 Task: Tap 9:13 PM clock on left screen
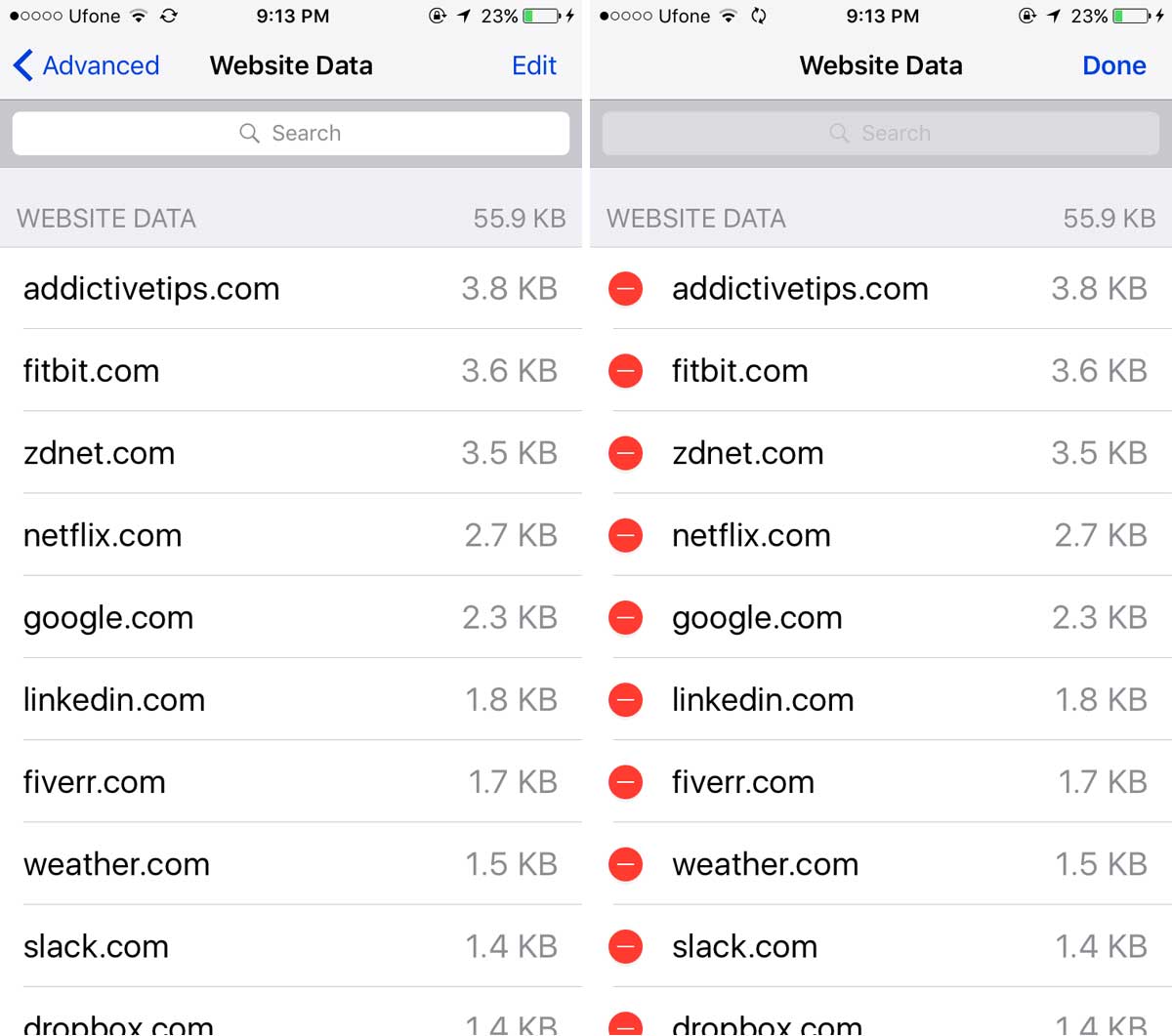pyautogui.click(x=293, y=16)
